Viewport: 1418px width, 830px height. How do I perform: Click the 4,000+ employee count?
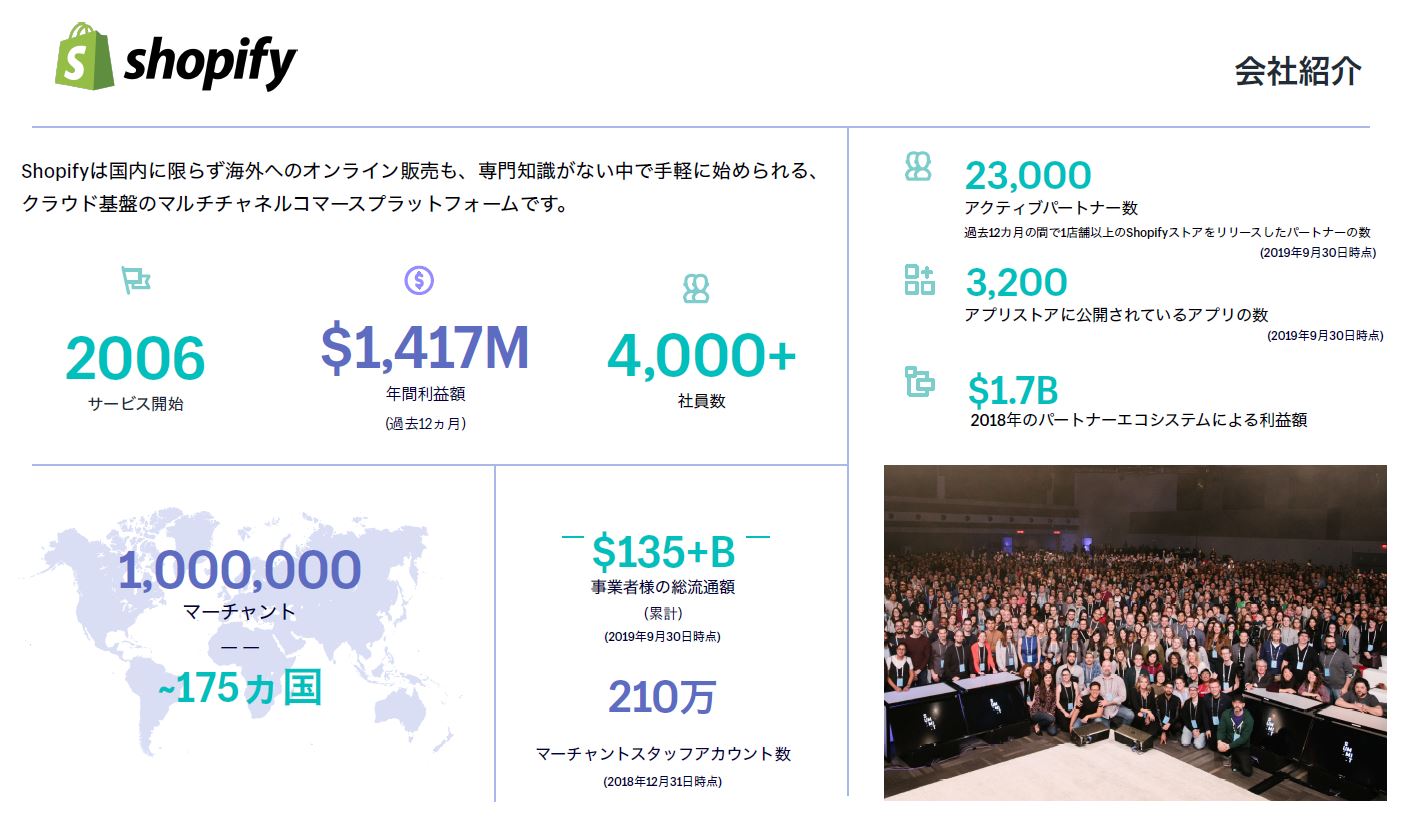[x=701, y=357]
